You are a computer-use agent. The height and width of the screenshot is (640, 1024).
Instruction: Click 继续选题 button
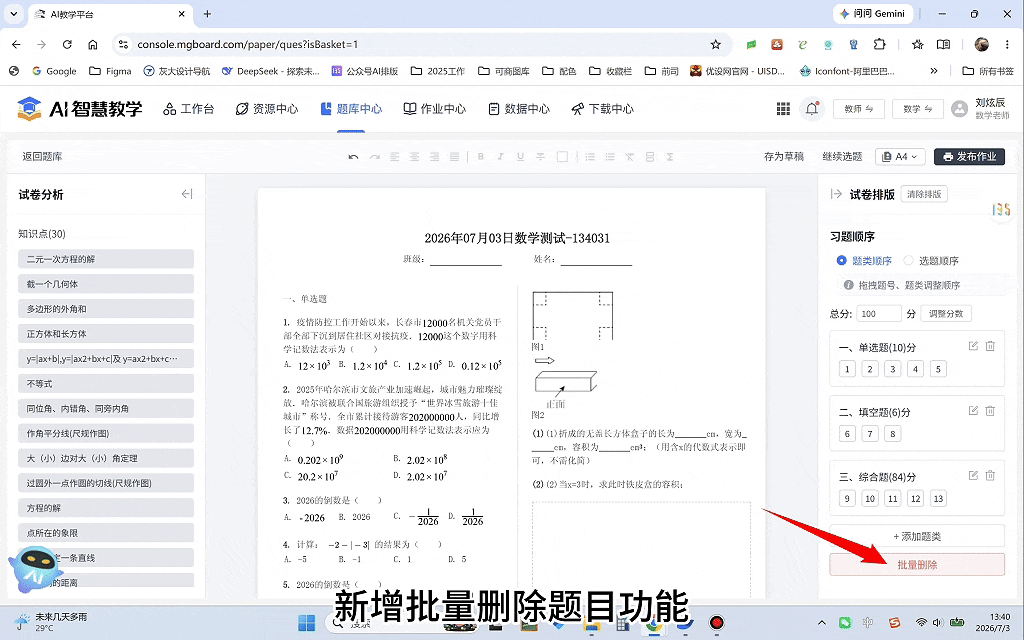point(842,157)
